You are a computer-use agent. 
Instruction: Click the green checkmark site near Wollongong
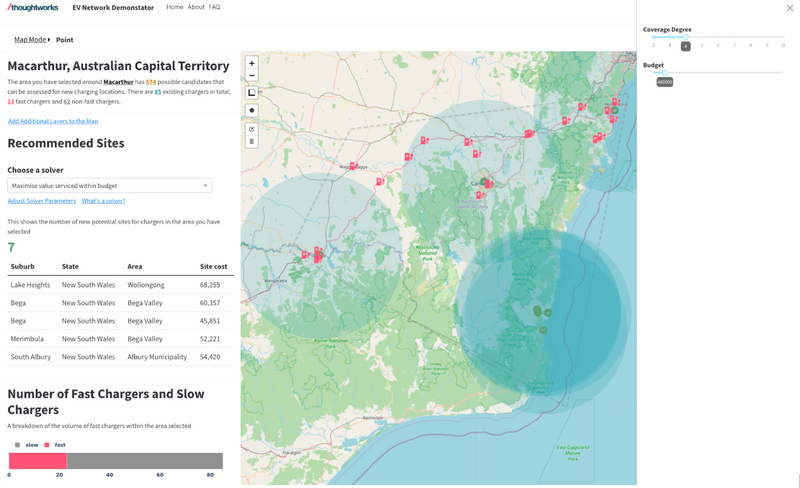615,110
